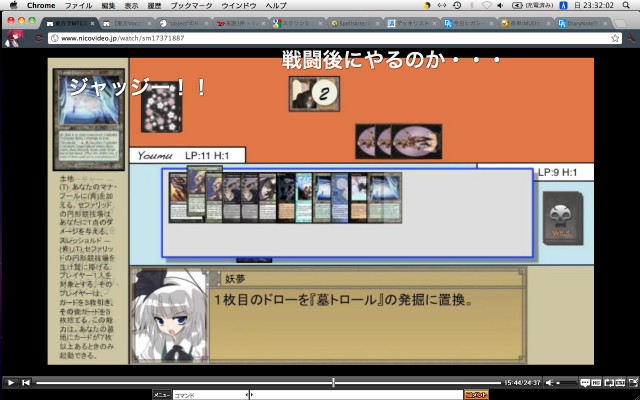The image size is (640, 400).
Task: Click the Time Machine icon in menu bar
Action: [457, 5]
